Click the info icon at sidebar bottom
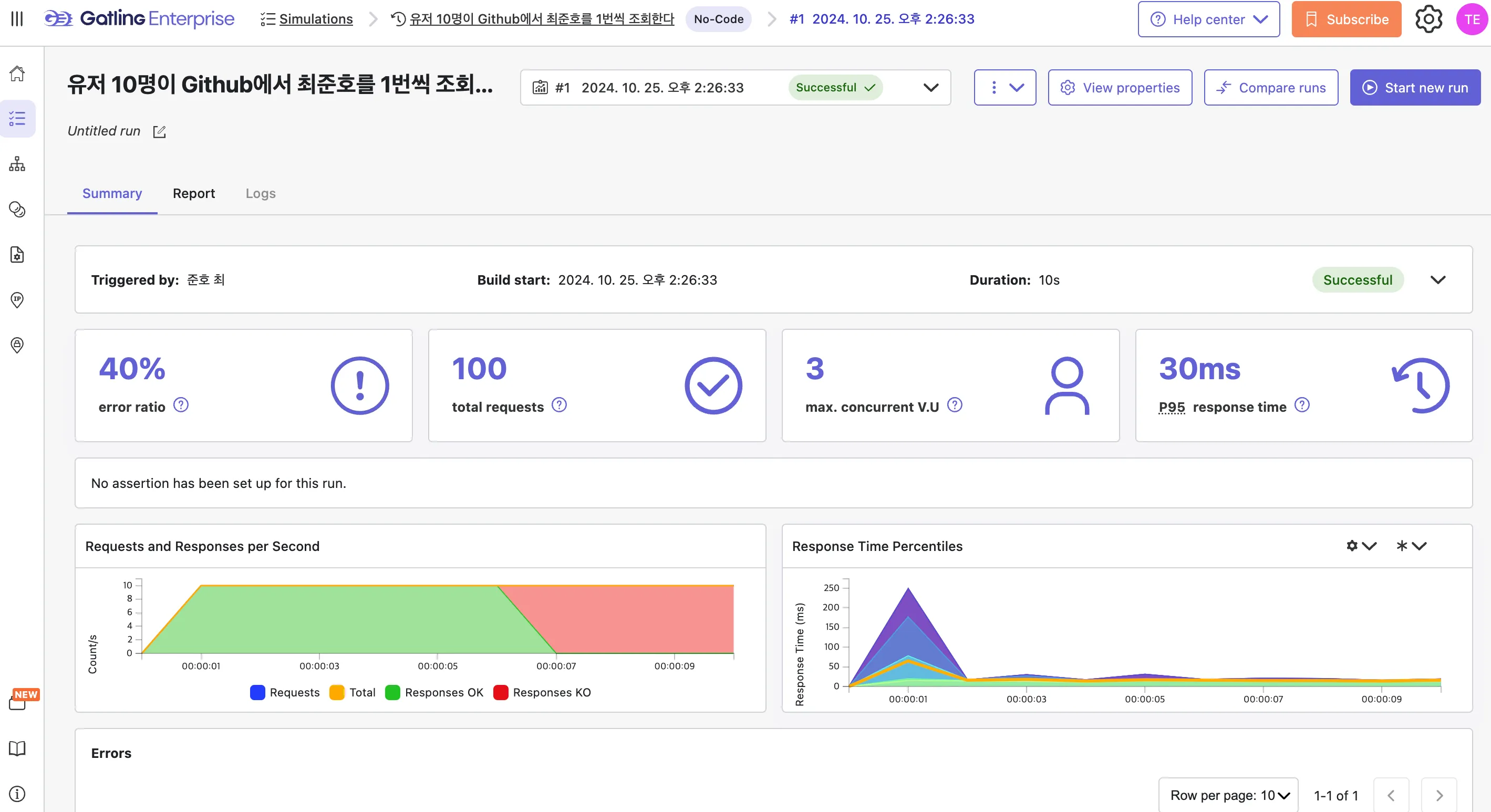1491x812 pixels. point(17,794)
